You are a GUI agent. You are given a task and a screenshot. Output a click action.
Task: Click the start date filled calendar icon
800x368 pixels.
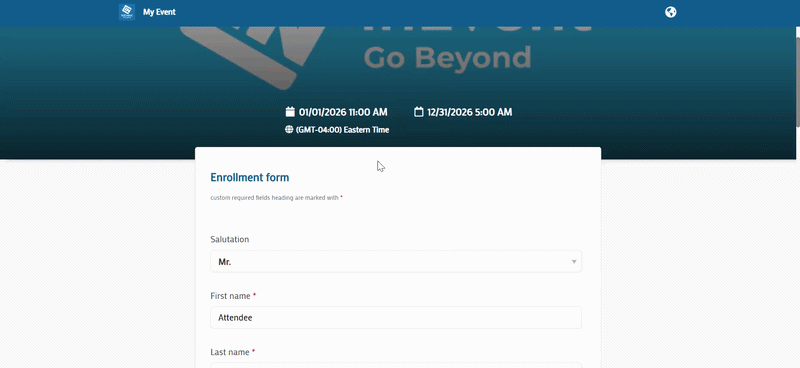click(x=290, y=112)
